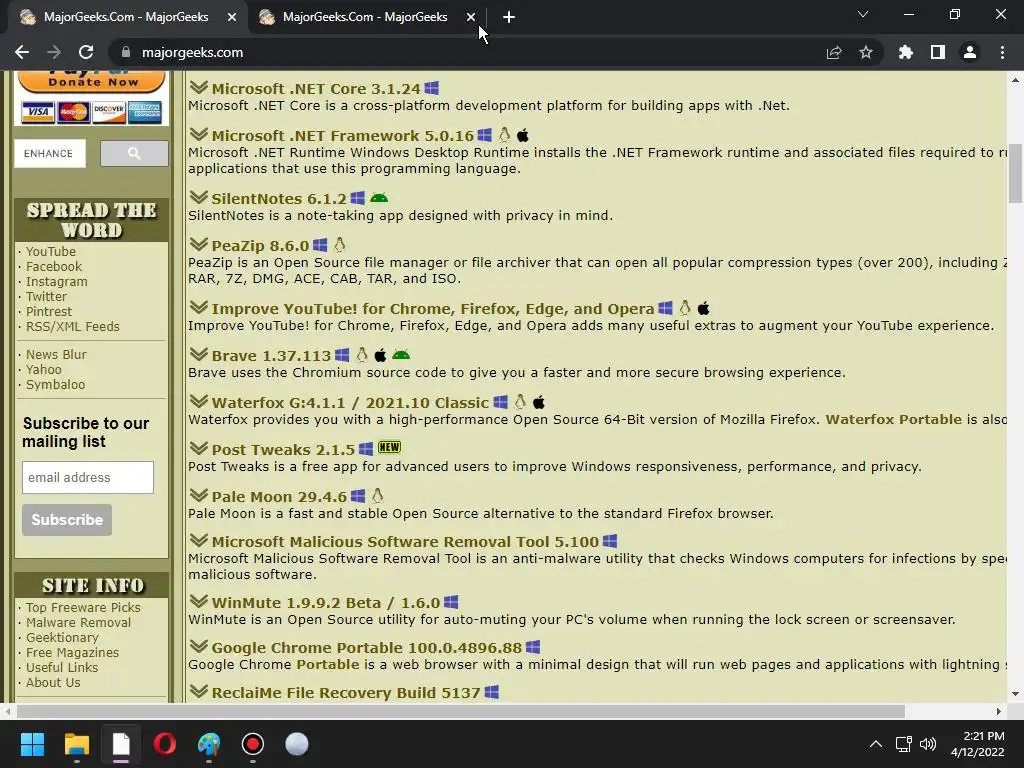1024x768 pixels.
Task: Open the red record app in taskbar
Action: coord(253,744)
